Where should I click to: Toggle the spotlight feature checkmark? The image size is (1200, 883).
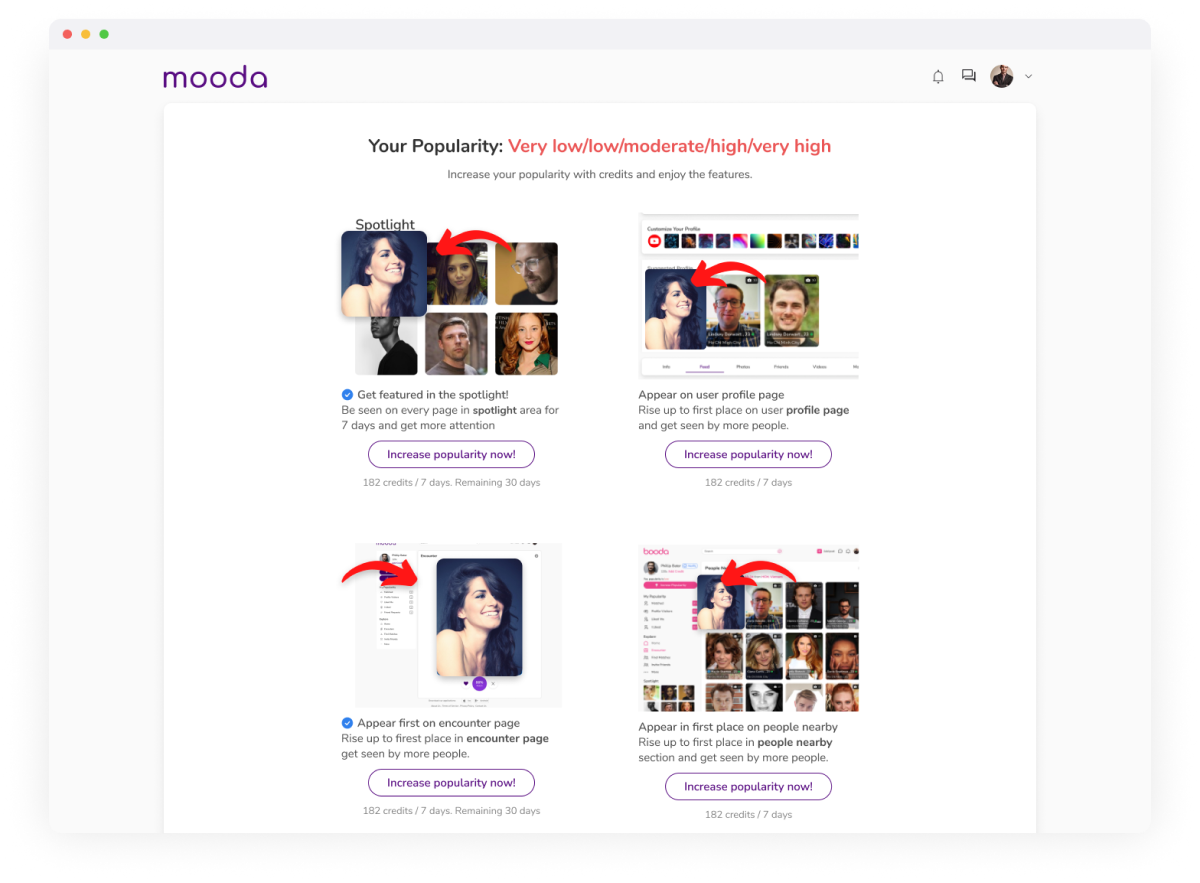tap(347, 395)
